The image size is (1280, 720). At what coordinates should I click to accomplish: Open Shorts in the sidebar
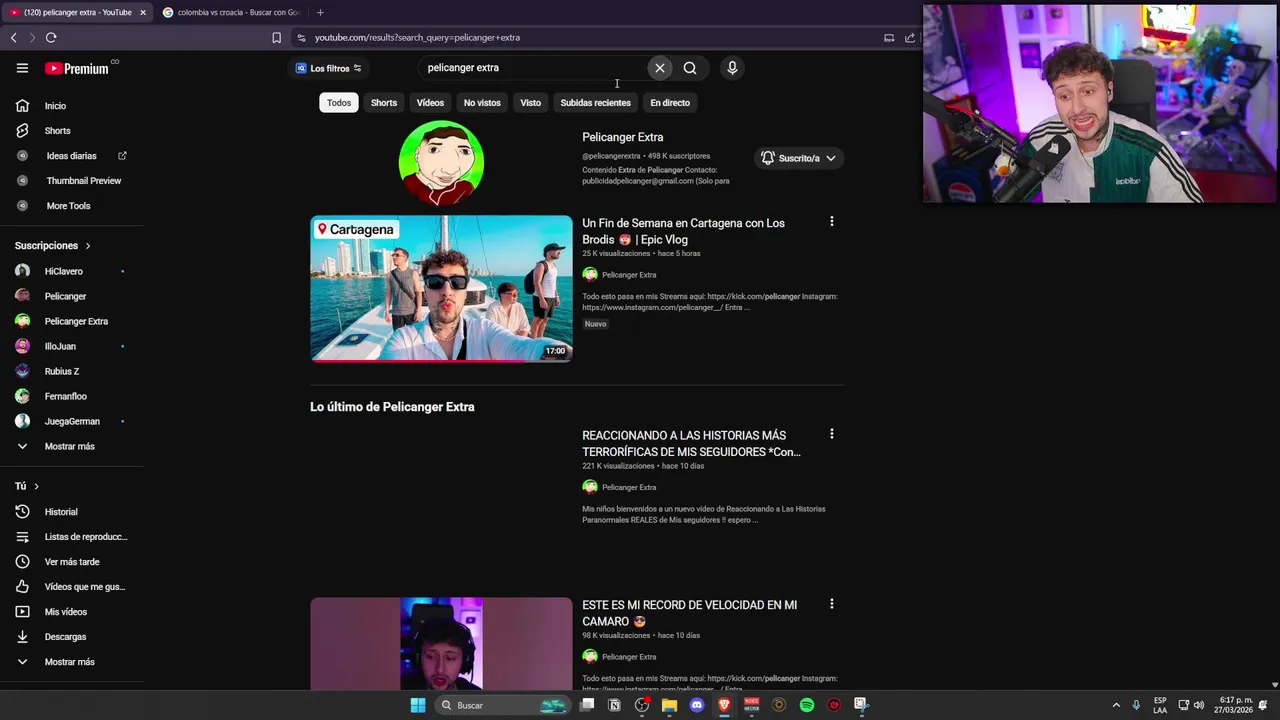tap(57, 131)
